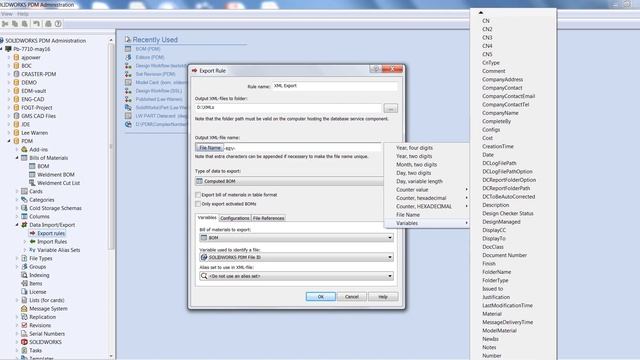Select Material in variables list
640x360 pixels.
pyautogui.click(x=492, y=314)
